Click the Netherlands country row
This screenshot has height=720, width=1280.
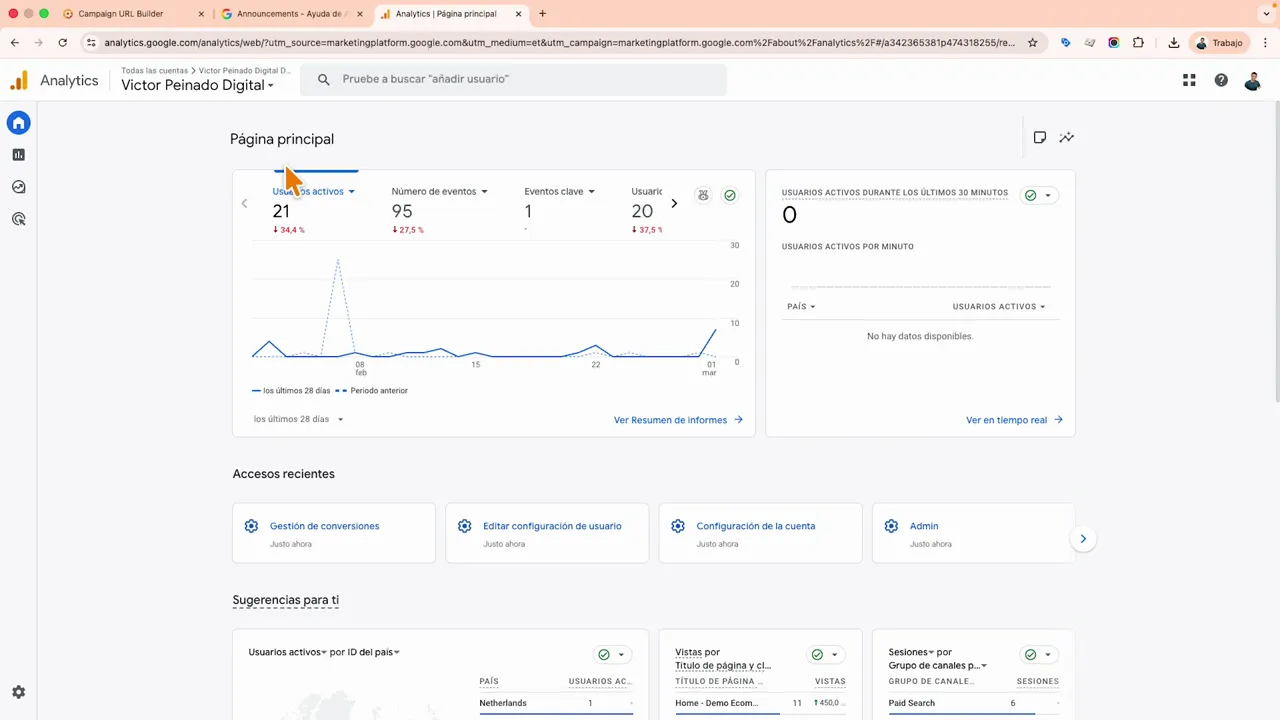(556, 703)
